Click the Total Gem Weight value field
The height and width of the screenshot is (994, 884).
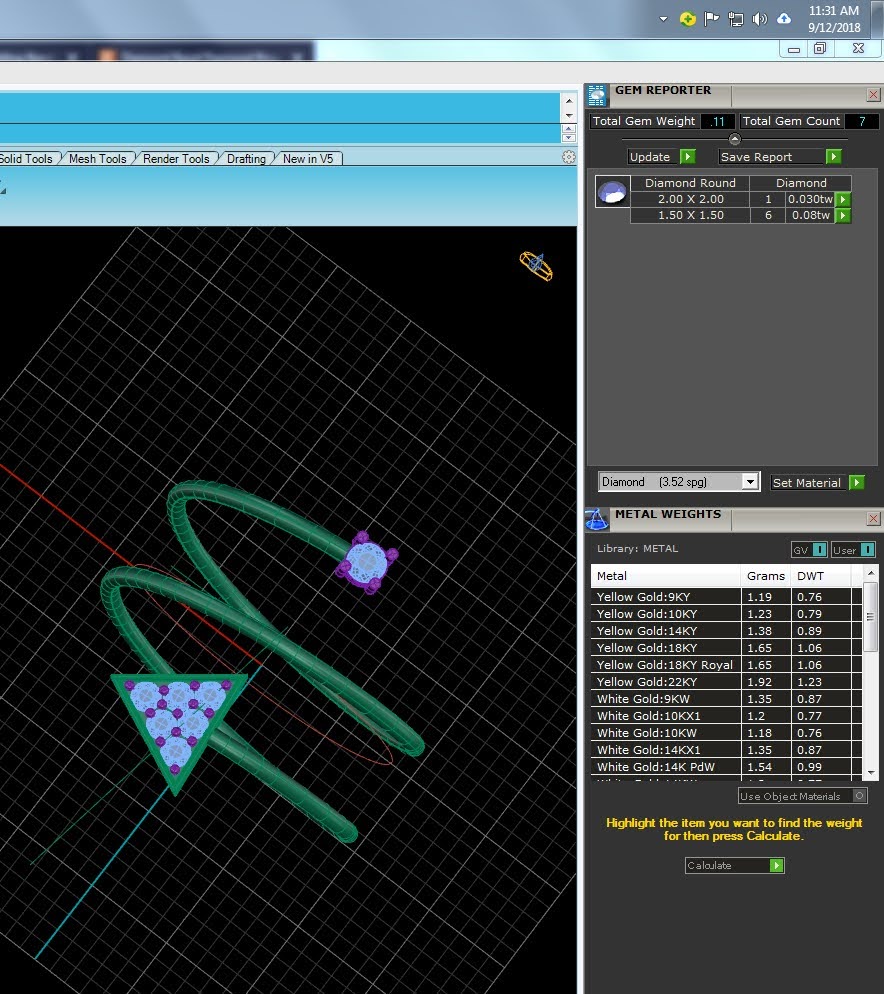click(x=718, y=121)
